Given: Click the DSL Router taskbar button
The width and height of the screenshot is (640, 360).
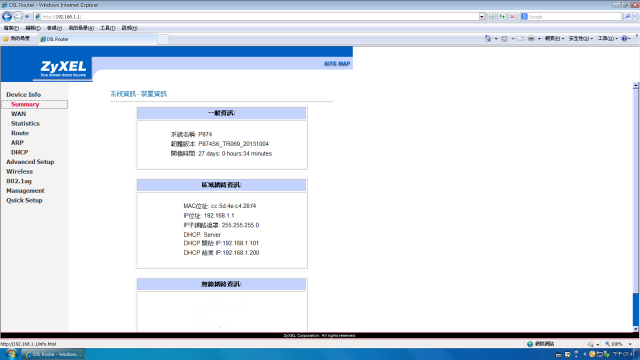Looking at the screenshot, I should 53,354.
